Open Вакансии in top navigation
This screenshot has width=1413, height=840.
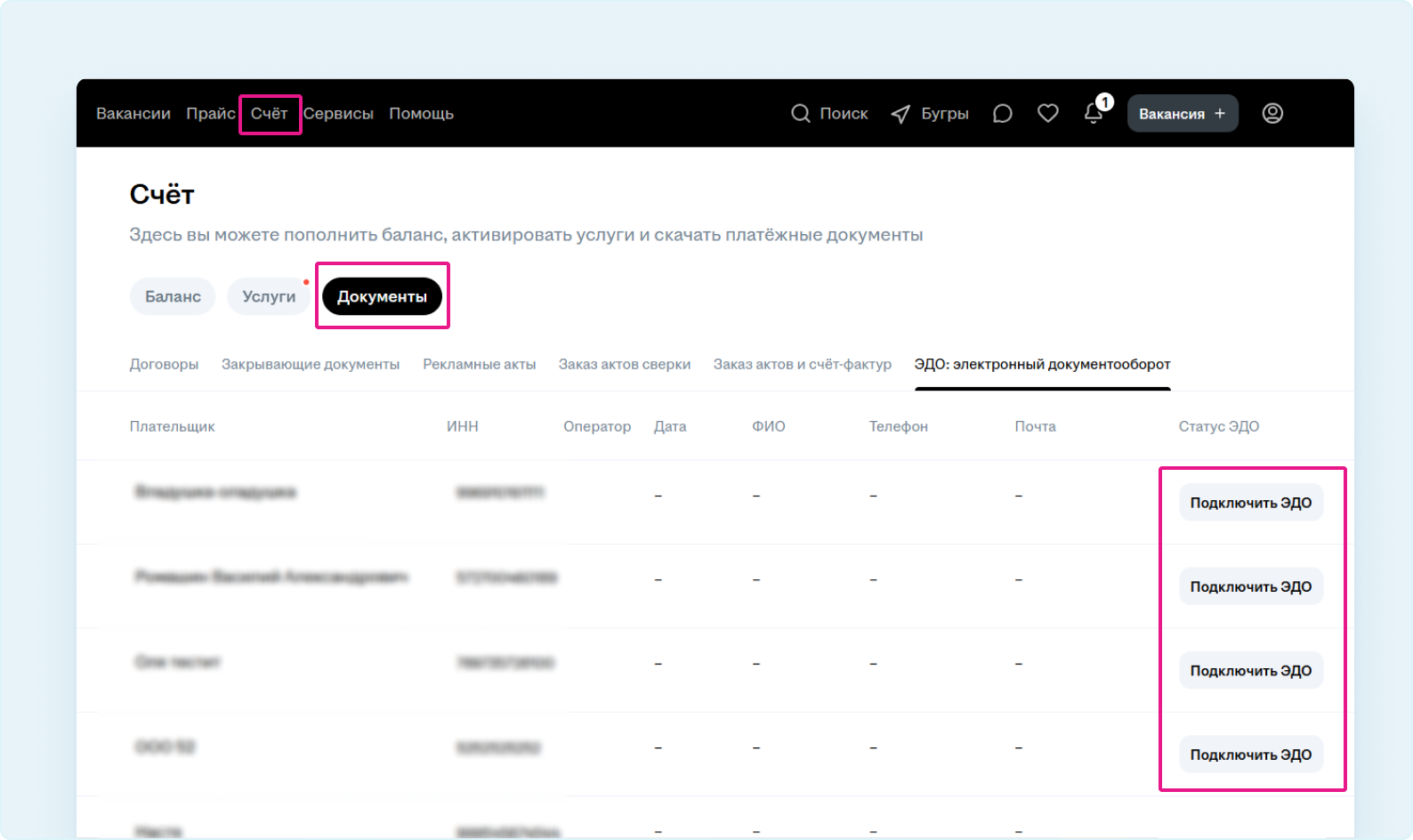(x=133, y=114)
